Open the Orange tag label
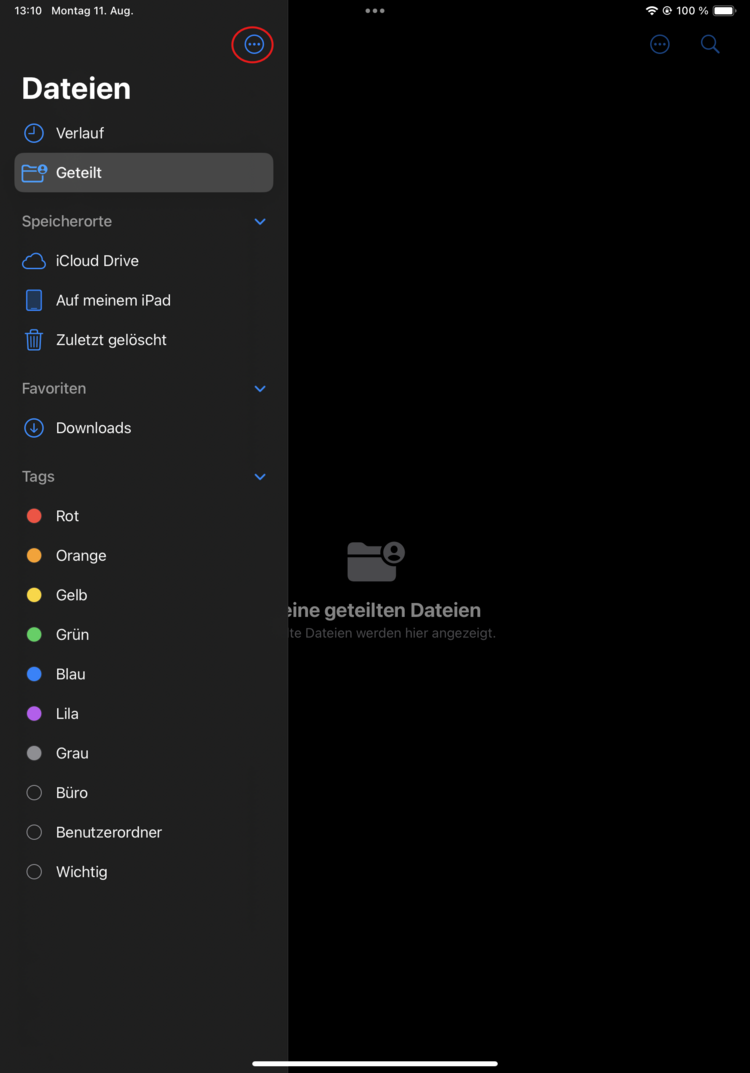 click(81, 556)
